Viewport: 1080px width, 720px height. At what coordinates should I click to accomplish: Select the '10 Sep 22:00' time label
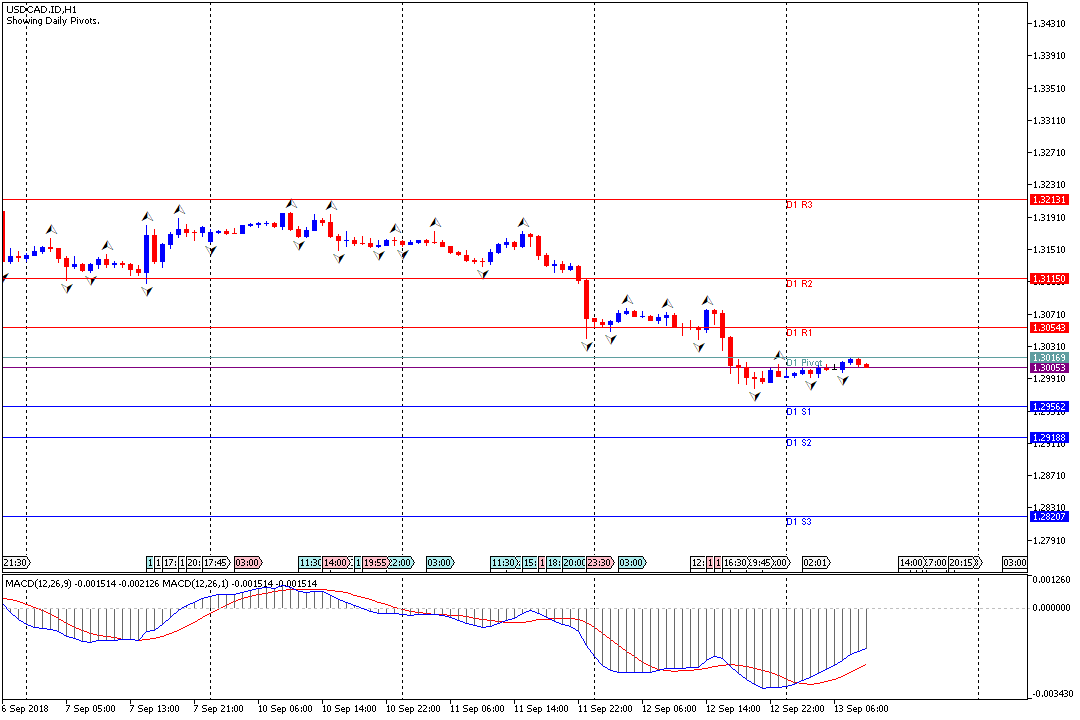pyautogui.click(x=413, y=709)
